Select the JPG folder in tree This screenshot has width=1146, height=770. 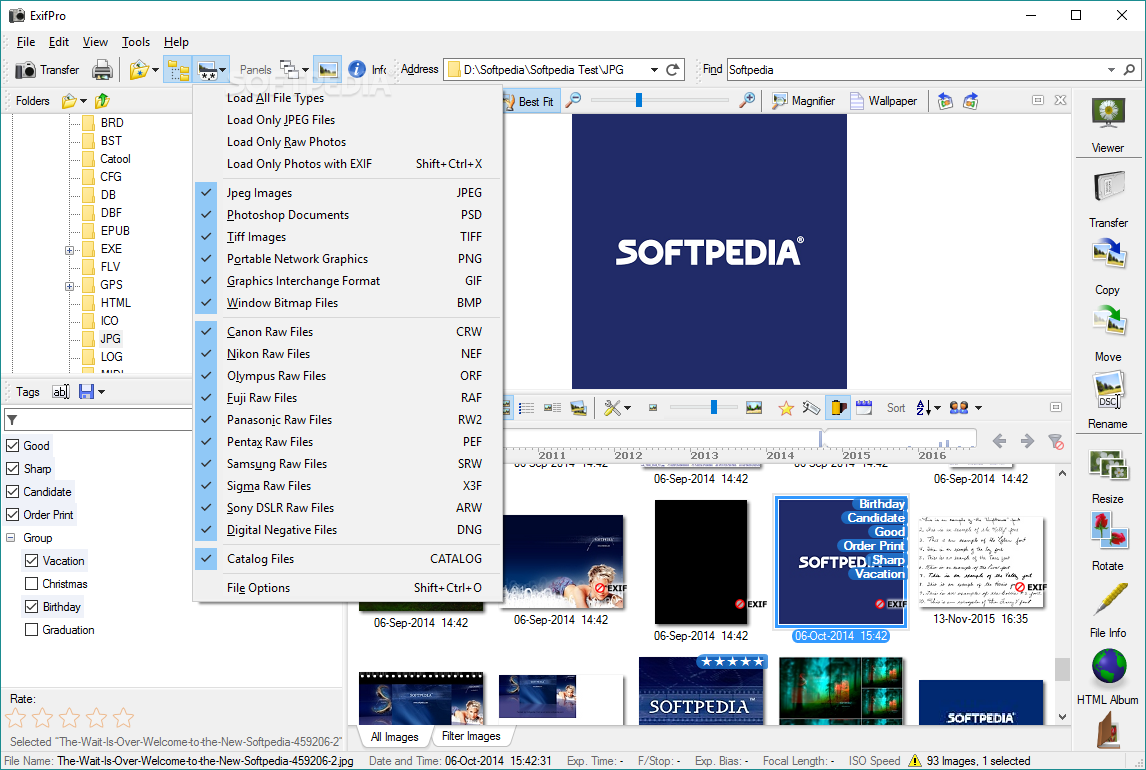(x=110, y=338)
